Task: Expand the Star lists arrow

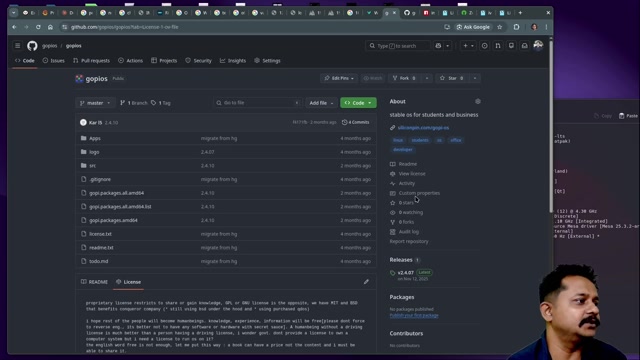Action: tap(475, 78)
